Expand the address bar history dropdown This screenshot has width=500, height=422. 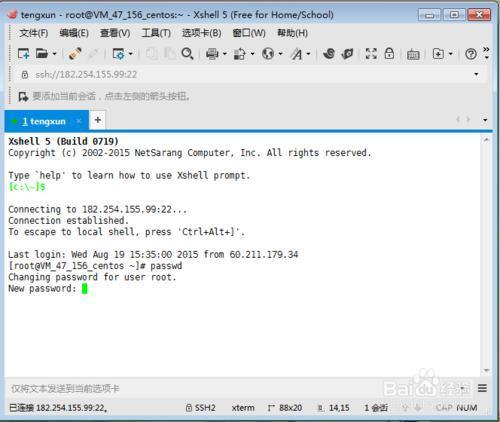(476, 74)
